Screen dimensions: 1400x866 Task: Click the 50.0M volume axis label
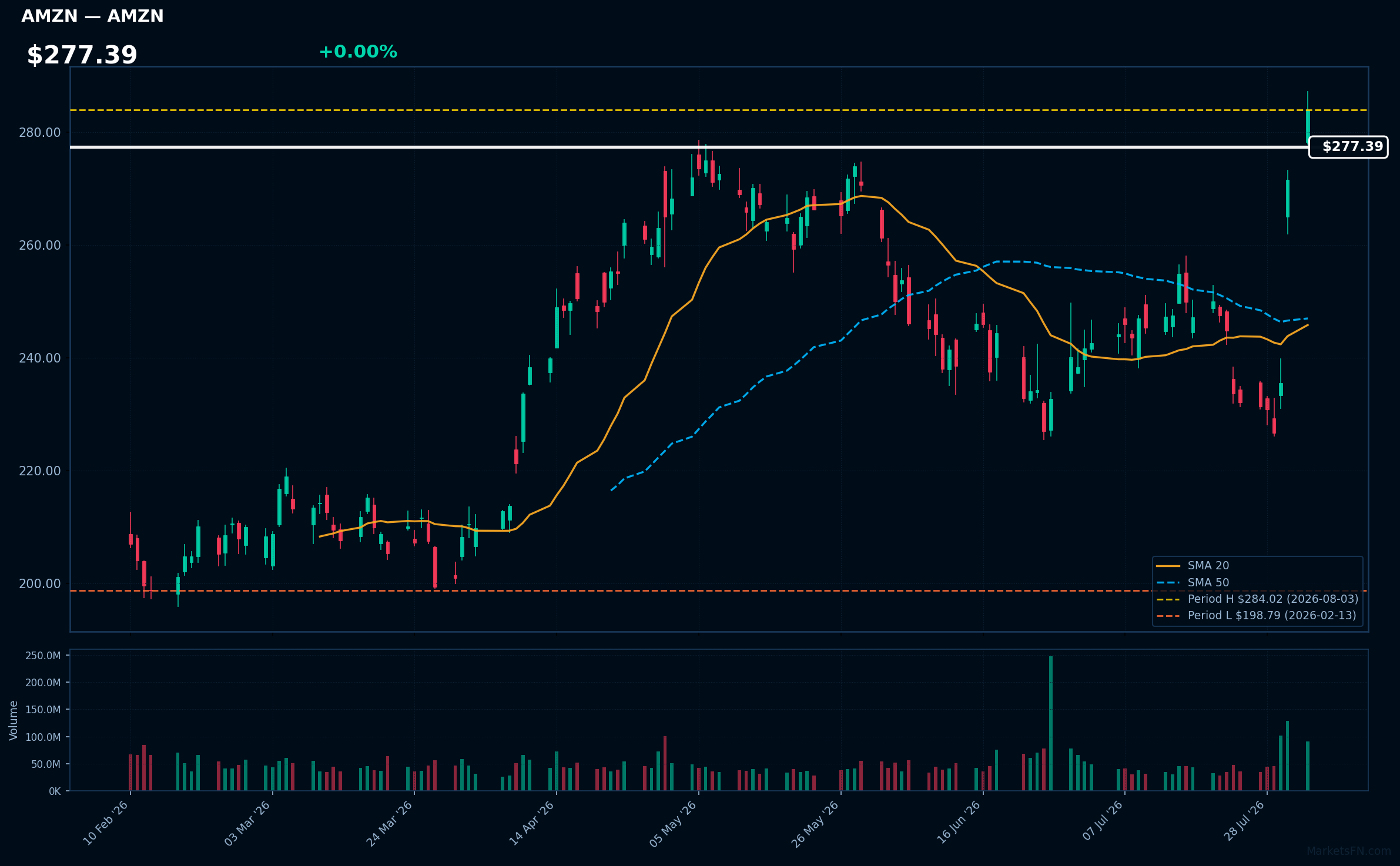coord(46,764)
